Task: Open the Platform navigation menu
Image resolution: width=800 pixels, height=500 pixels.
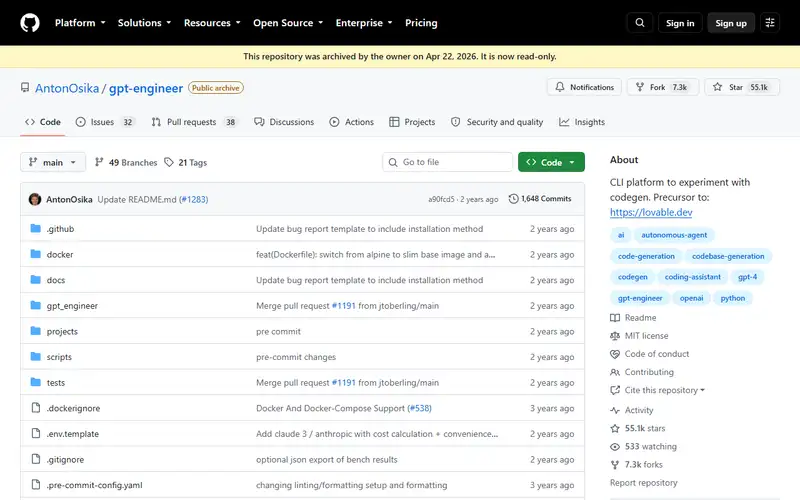Action: click(80, 23)
